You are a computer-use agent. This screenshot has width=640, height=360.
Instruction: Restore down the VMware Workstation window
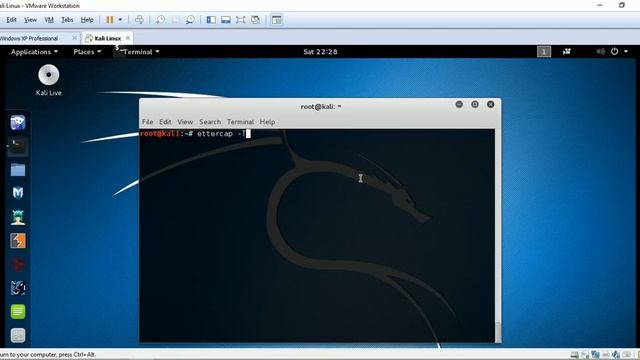click(622, 5)
